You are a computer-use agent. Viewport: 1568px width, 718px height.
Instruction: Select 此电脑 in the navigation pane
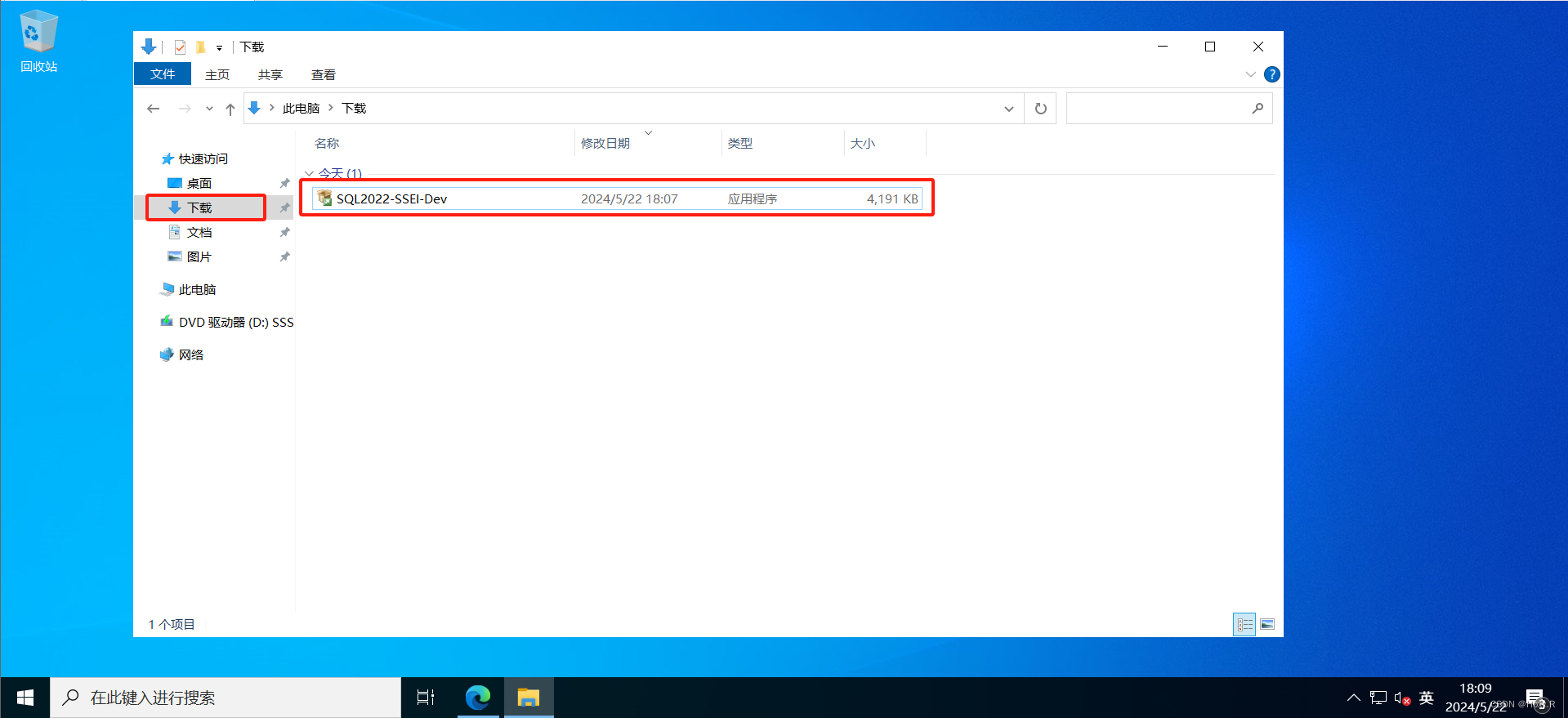[x=188, y=289]
